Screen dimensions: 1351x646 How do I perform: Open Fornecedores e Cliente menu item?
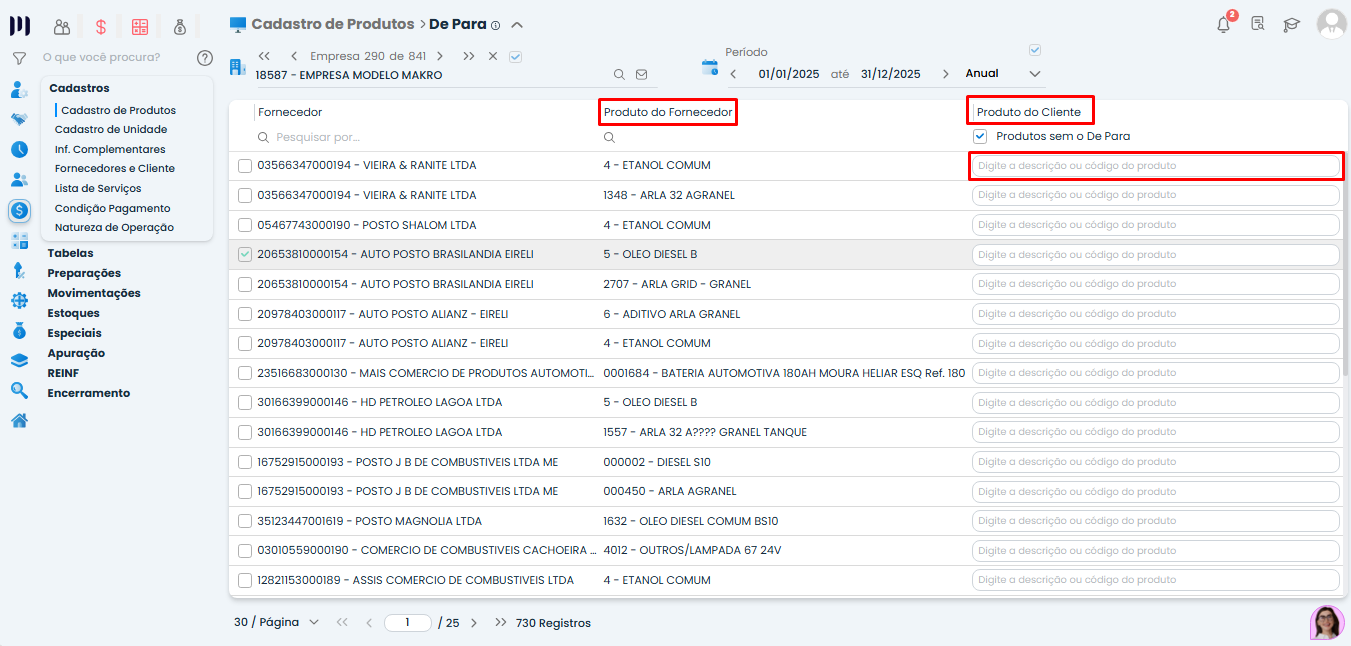tap(114, 168)
